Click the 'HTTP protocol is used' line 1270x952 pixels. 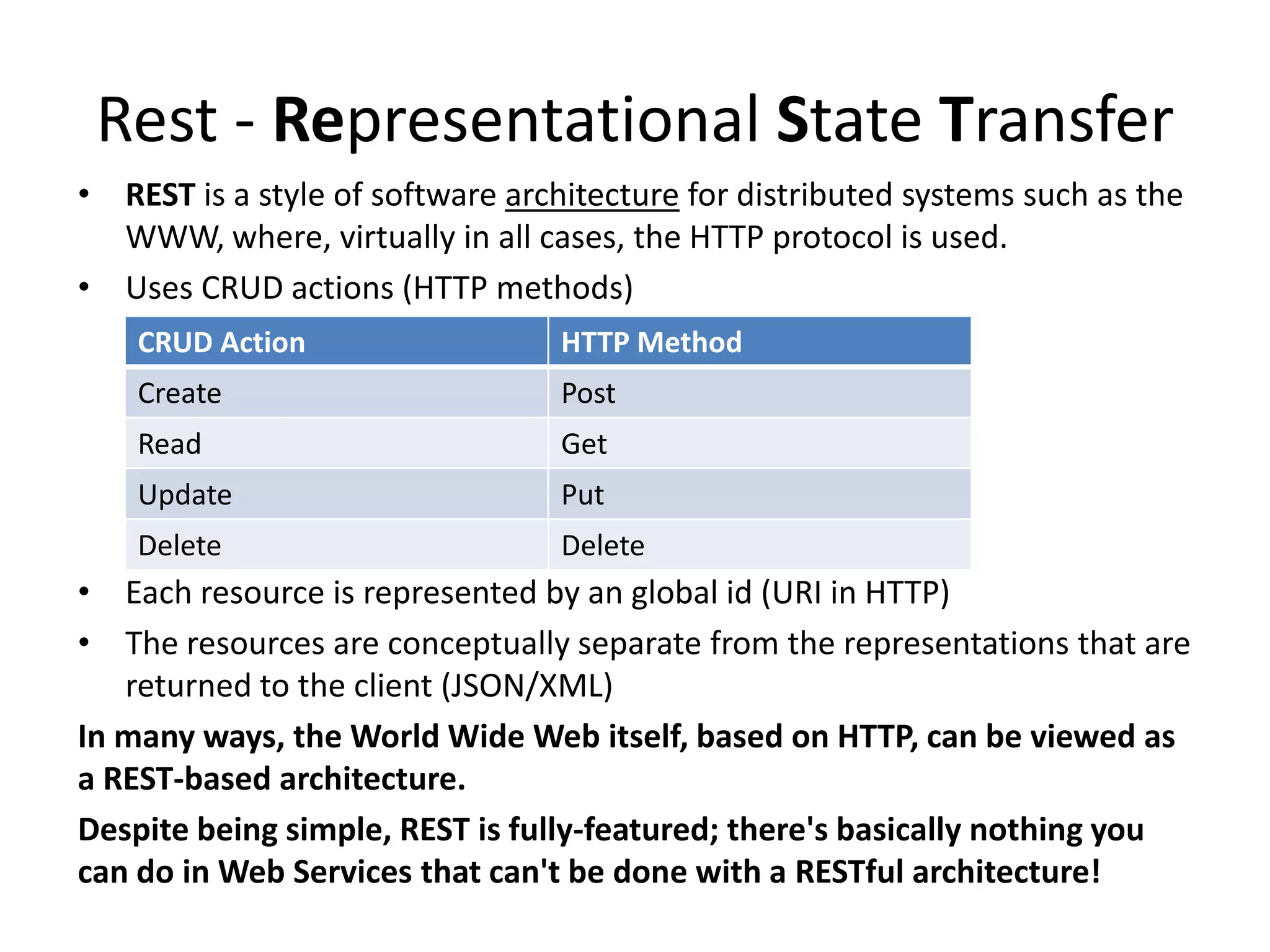848,238
